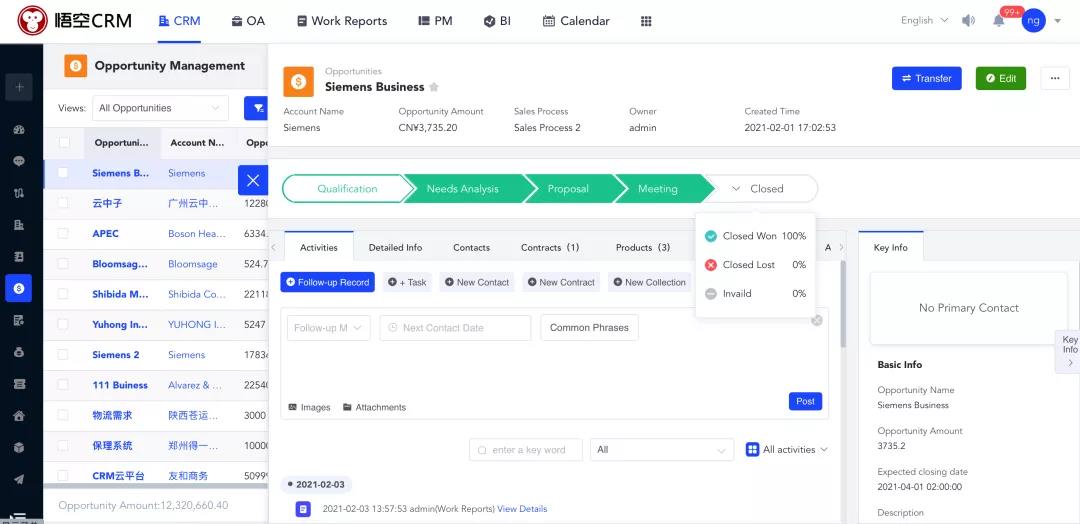Close the detail panel with the X button
Image resolution: width=1080 pixels, height=524 pixels.
tap(253, 180)
